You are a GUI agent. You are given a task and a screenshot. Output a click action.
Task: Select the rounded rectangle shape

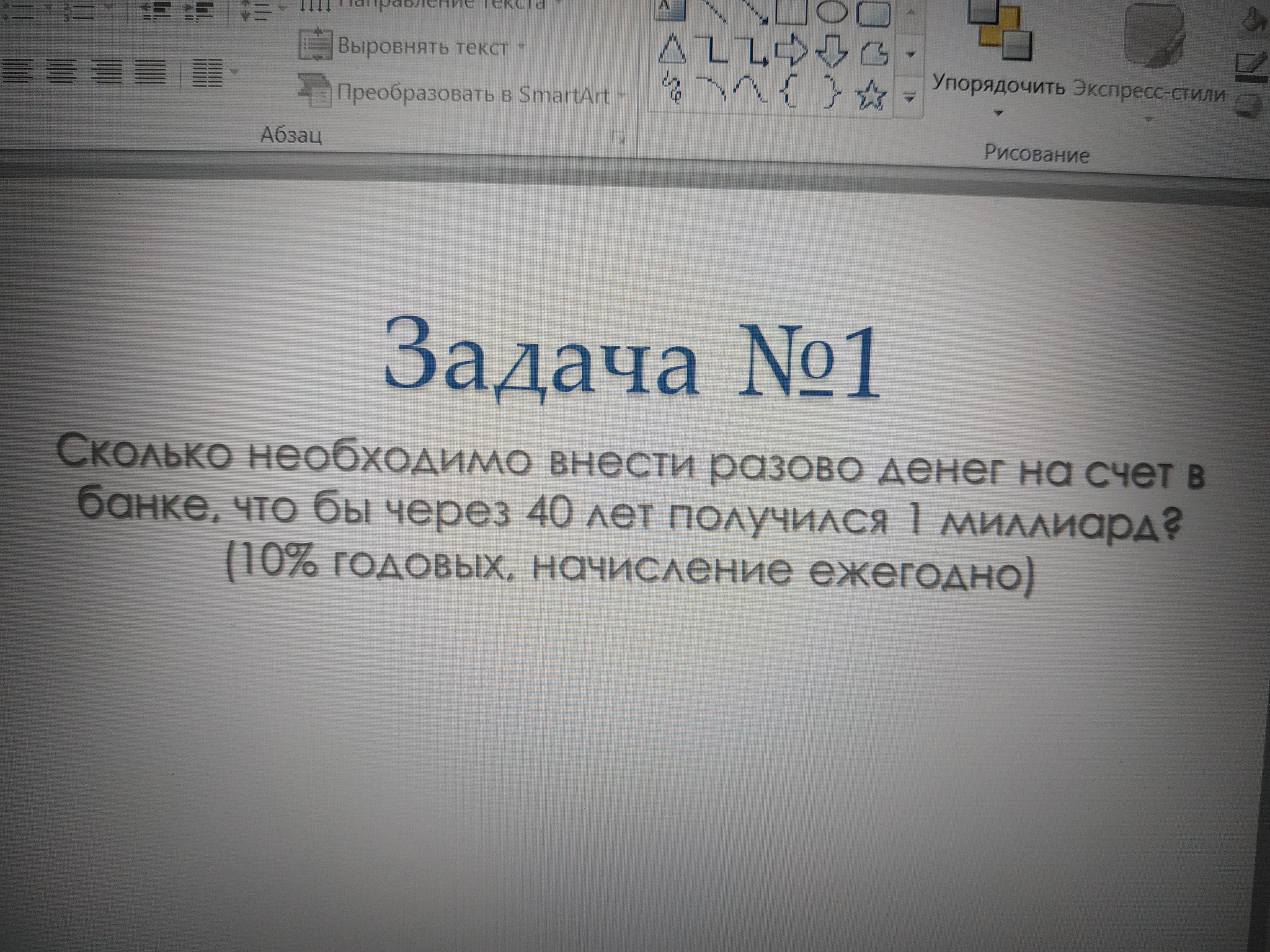874,12
